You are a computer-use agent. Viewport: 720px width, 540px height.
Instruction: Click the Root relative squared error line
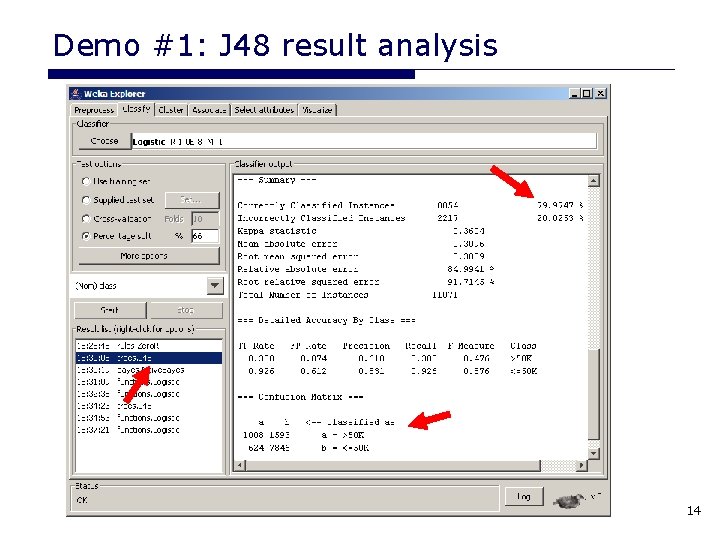[366, 282]
